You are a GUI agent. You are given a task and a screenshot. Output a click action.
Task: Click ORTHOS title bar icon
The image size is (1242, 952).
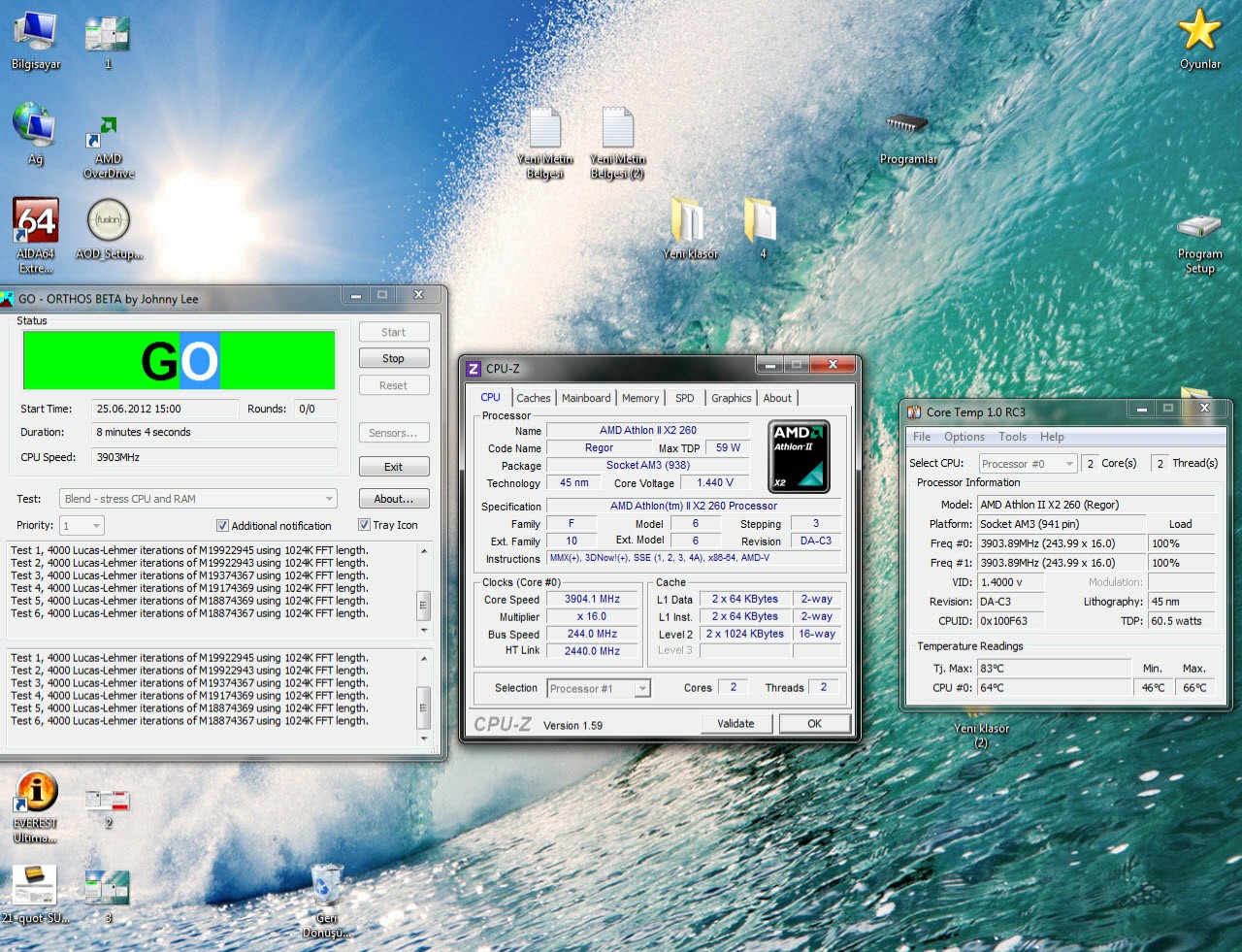[x=7, y=299]
